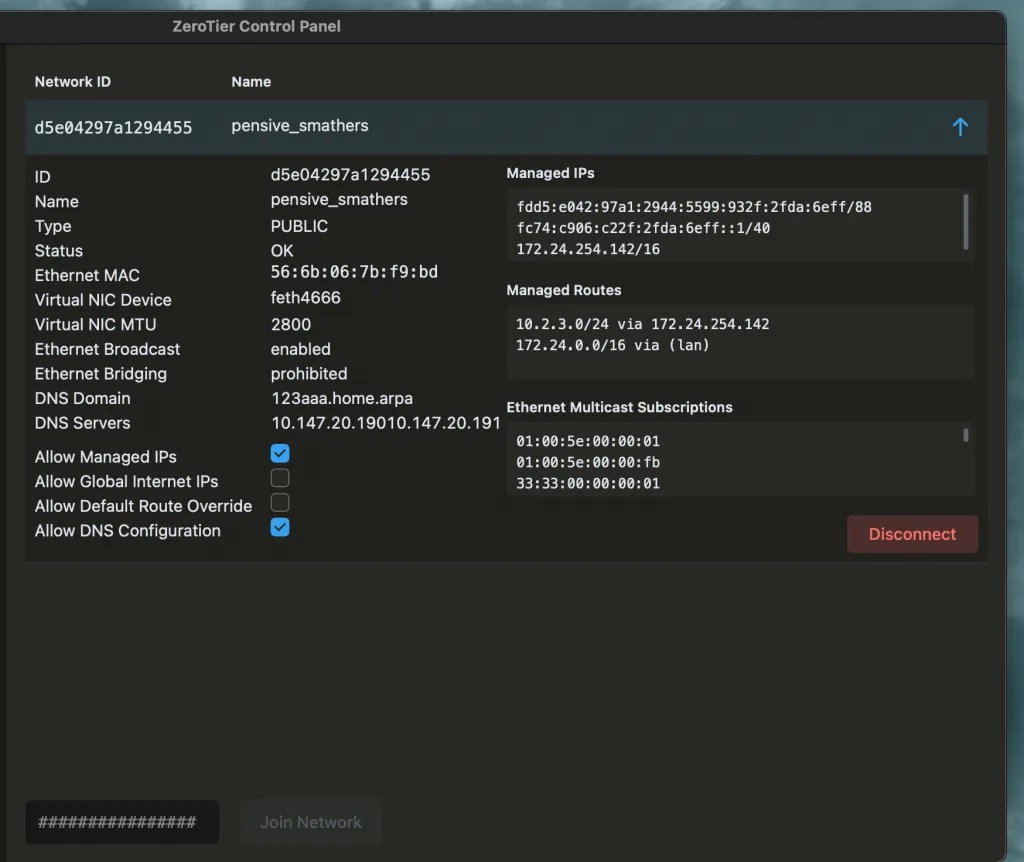The image size is (1024, 862).
Task: Click route 10.2.3.0/24 via 172.24.254.142
Action: coord(643,324)
